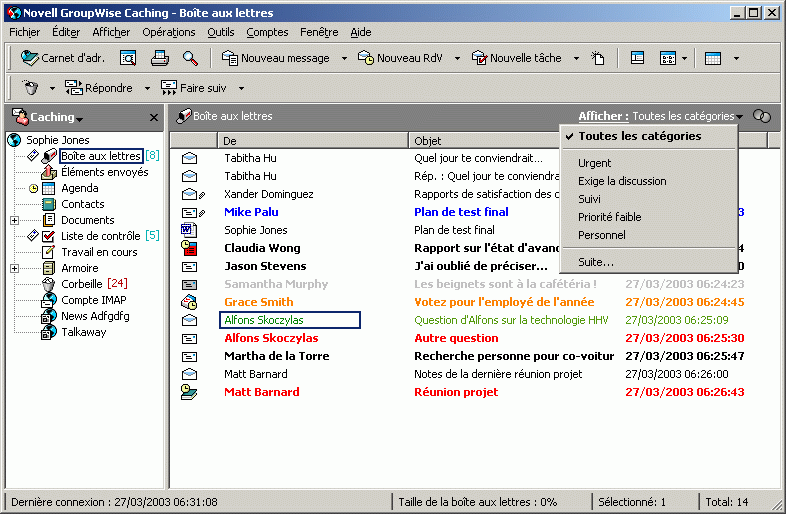Open the Opérations menu
The height and width of the screenshot is (514, 786).
click(169, 32)
